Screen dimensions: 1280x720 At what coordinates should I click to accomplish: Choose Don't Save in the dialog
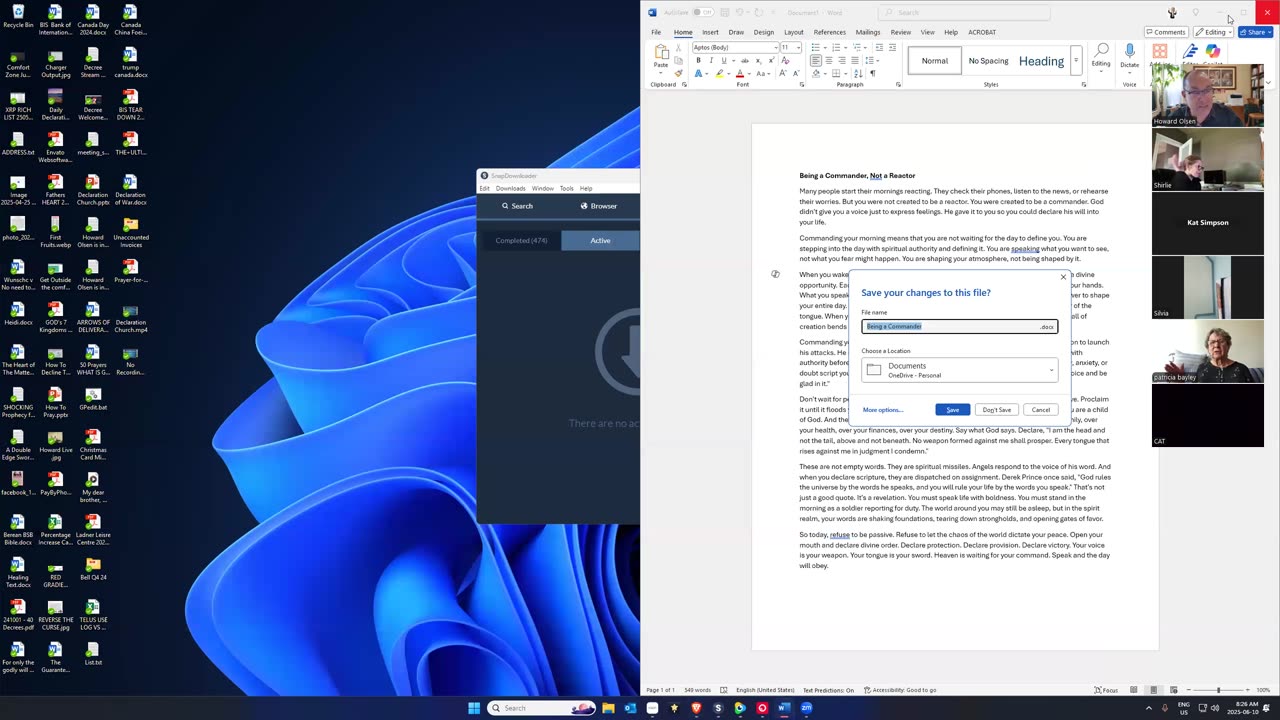click(x=996, y=409)
